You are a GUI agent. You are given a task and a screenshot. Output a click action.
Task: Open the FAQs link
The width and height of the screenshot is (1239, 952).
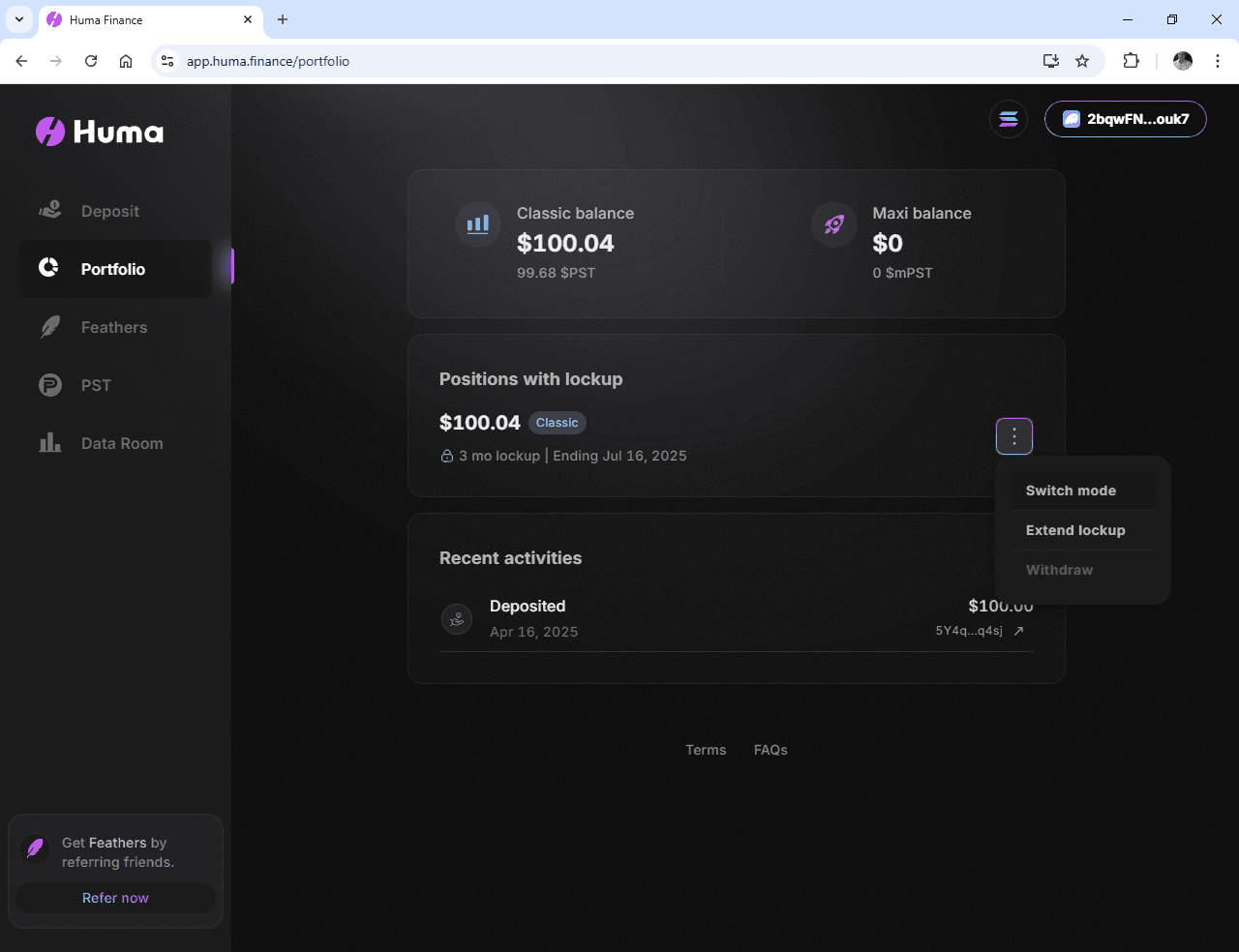771,750
